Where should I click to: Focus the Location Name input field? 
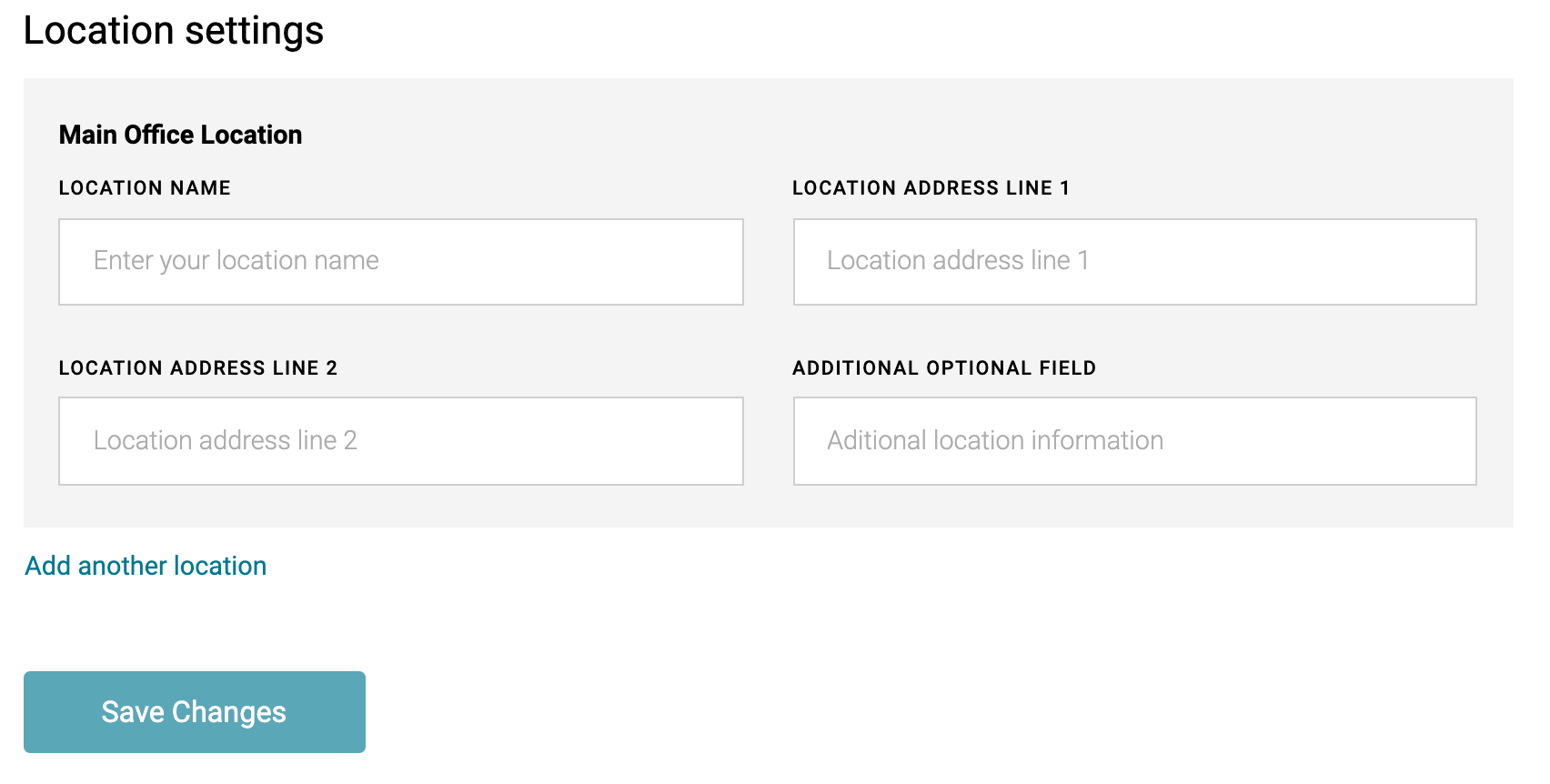401,262
